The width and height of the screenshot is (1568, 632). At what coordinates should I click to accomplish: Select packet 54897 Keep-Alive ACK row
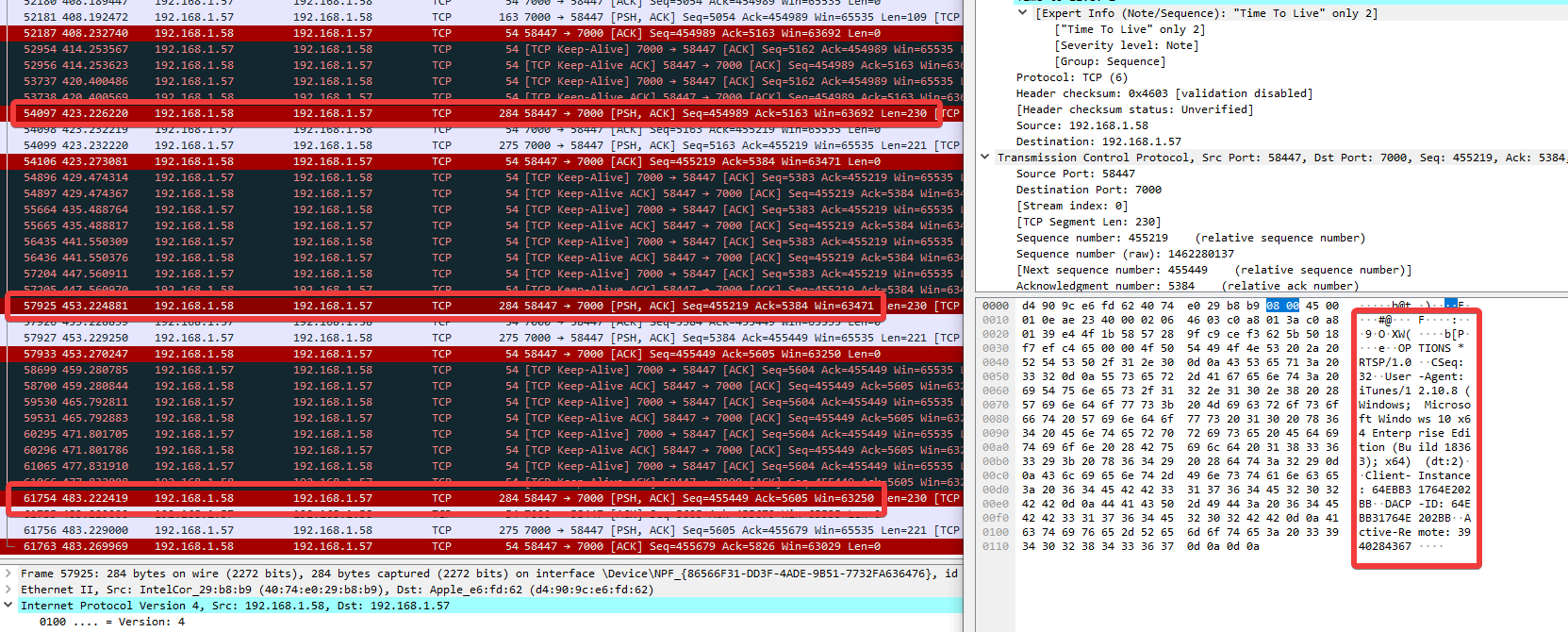click(x=482, y=193)
